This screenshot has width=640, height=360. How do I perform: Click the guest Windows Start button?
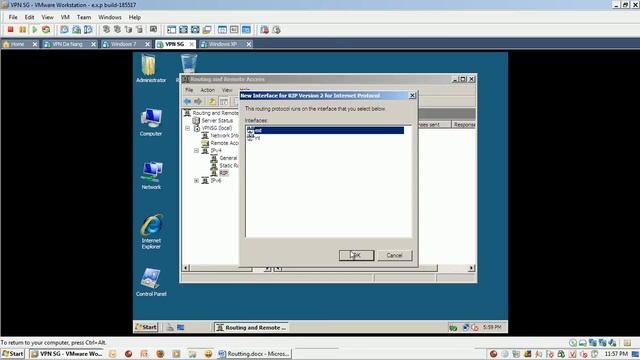point(146,327)
